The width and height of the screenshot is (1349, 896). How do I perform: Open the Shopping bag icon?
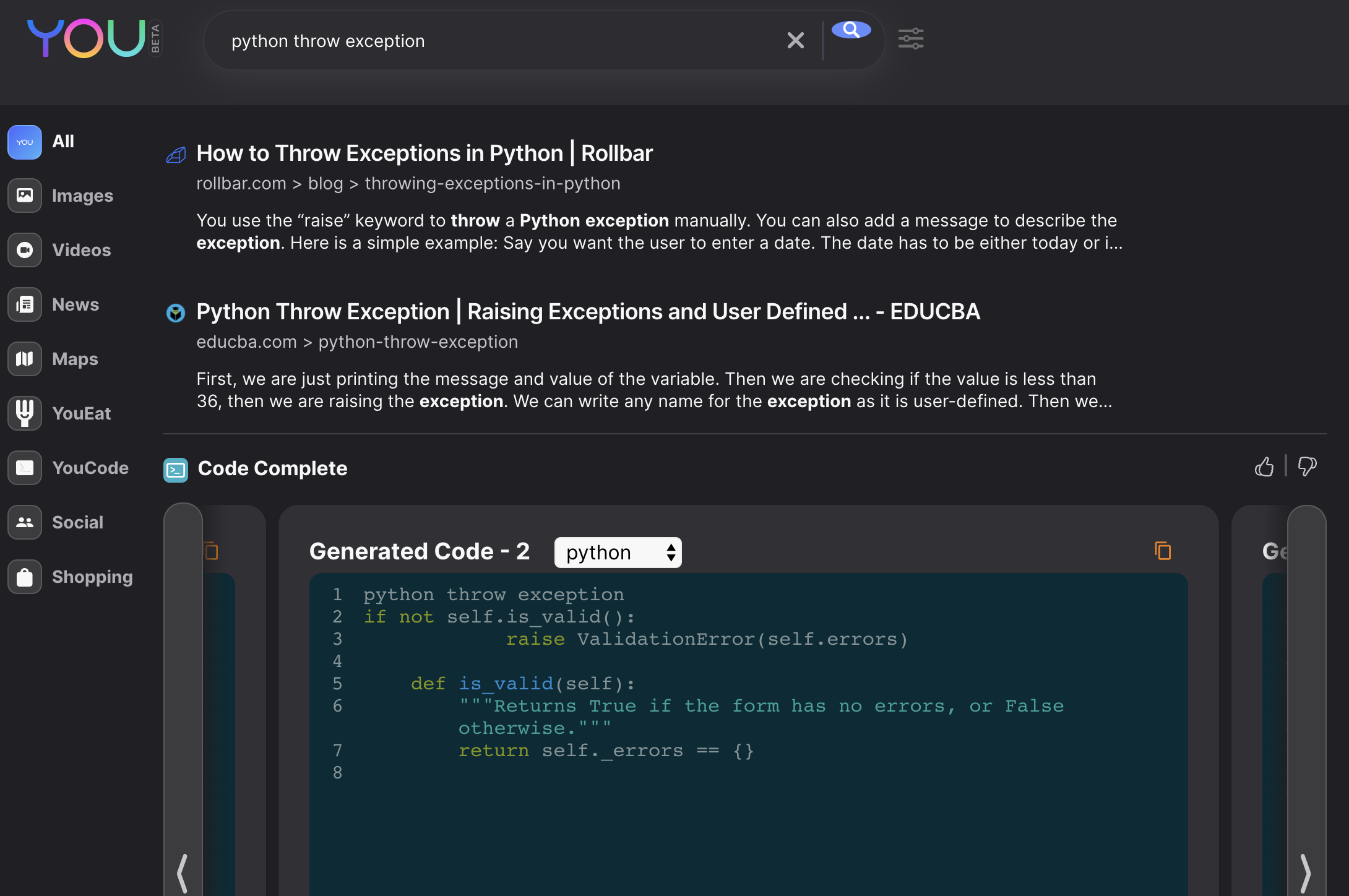(25, 577)
